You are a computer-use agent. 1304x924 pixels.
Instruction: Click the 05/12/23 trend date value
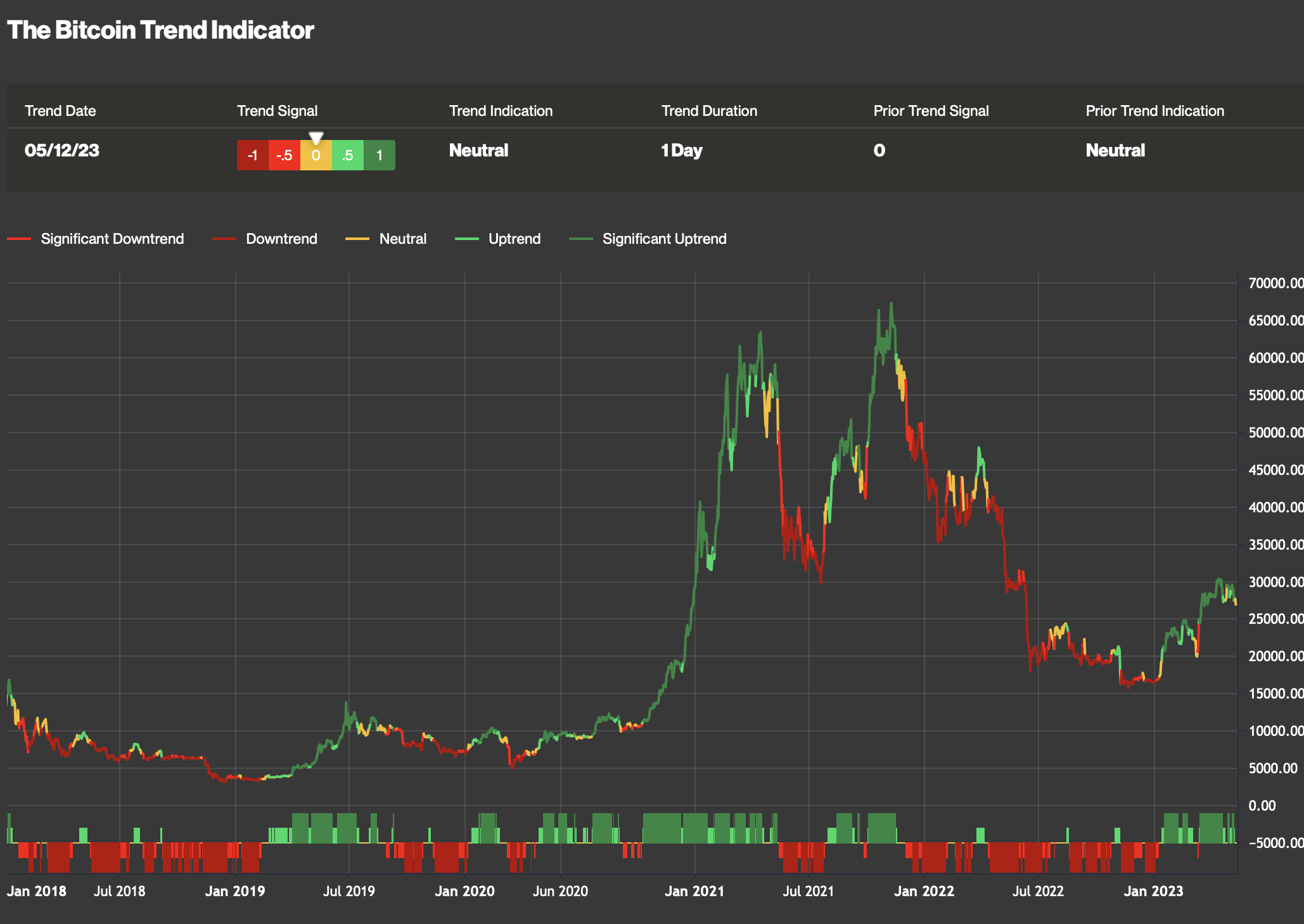coord(62,150)
